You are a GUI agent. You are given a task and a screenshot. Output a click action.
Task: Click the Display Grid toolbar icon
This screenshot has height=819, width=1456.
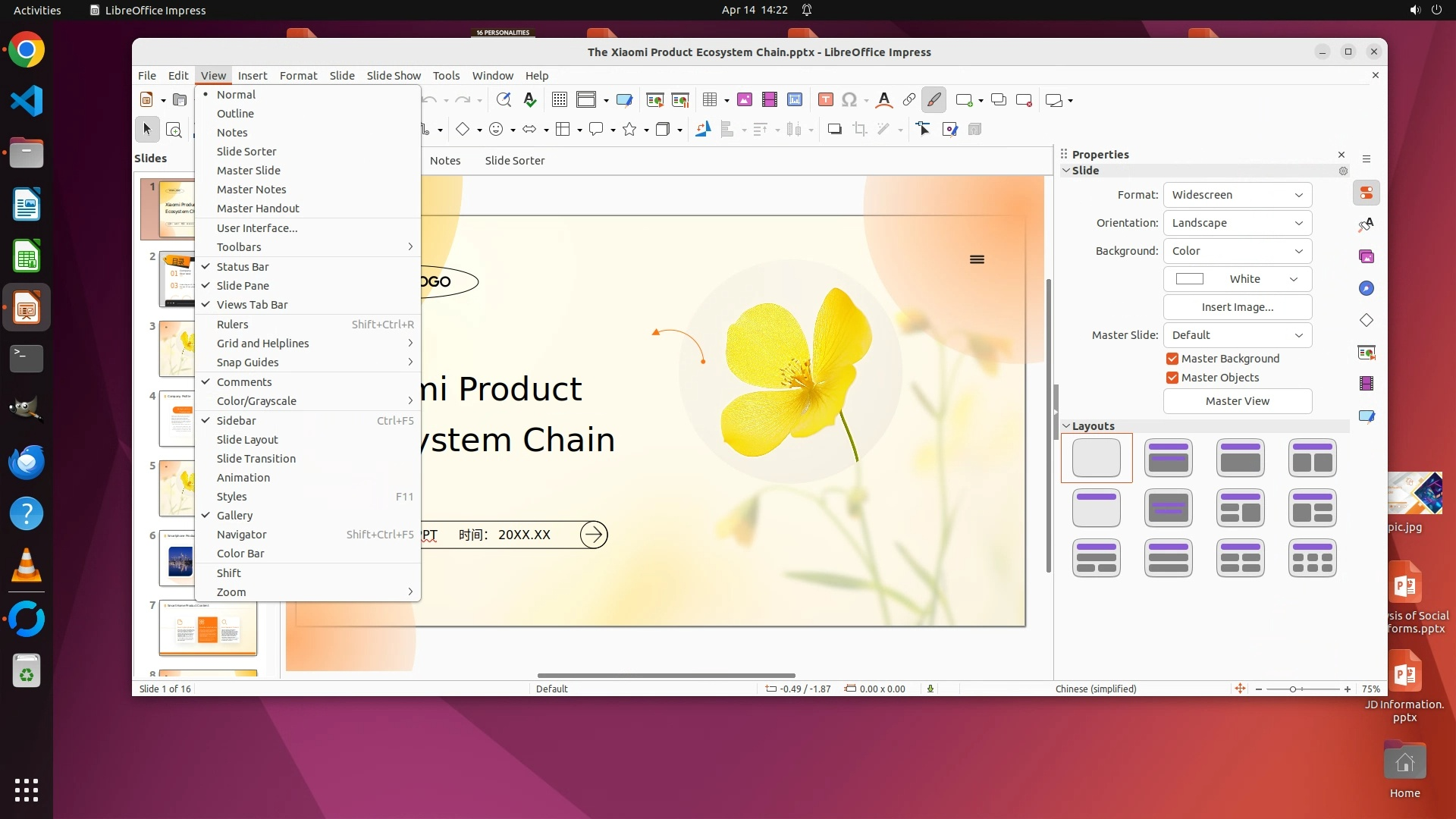(x=560, y=100)
